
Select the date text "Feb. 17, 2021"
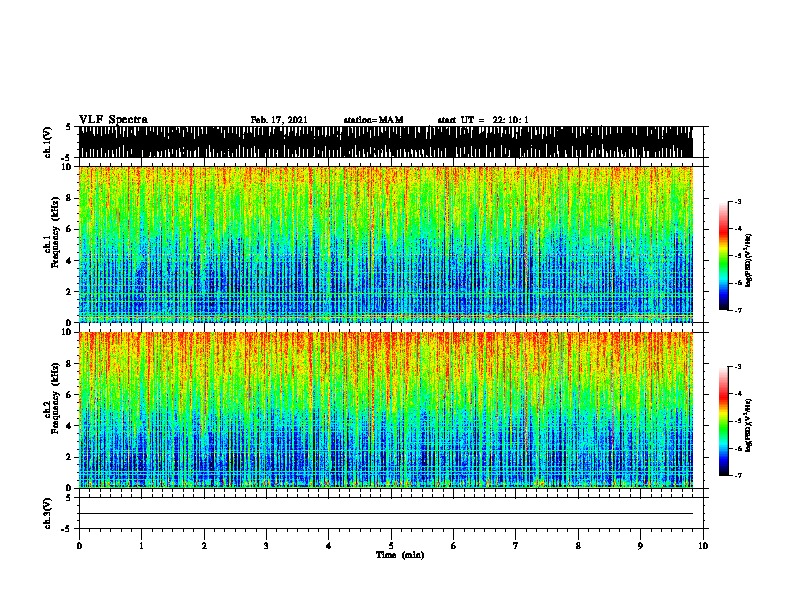coord(279,120)
